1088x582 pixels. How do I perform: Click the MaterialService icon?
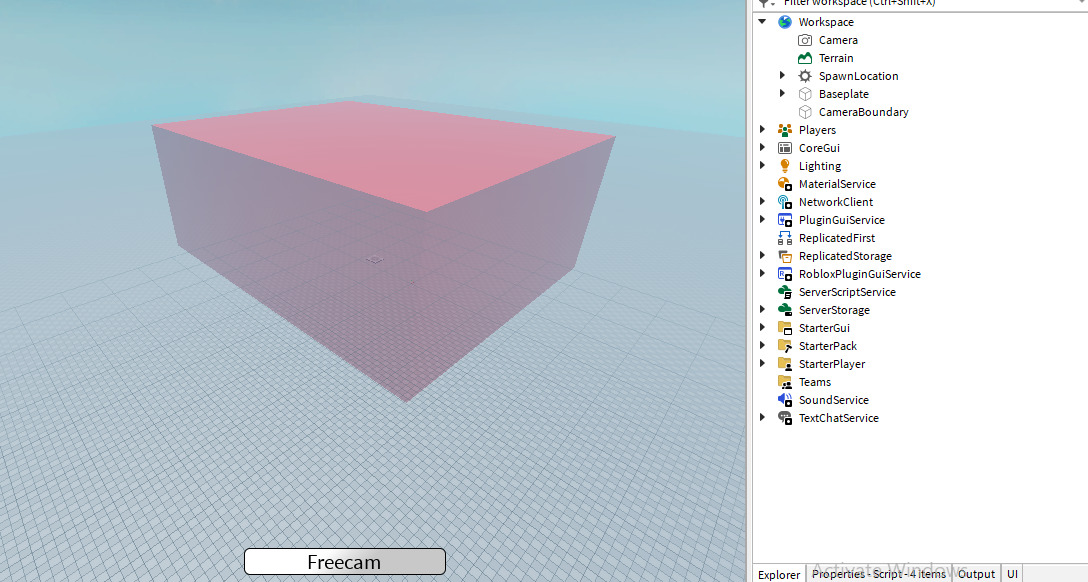786,184
